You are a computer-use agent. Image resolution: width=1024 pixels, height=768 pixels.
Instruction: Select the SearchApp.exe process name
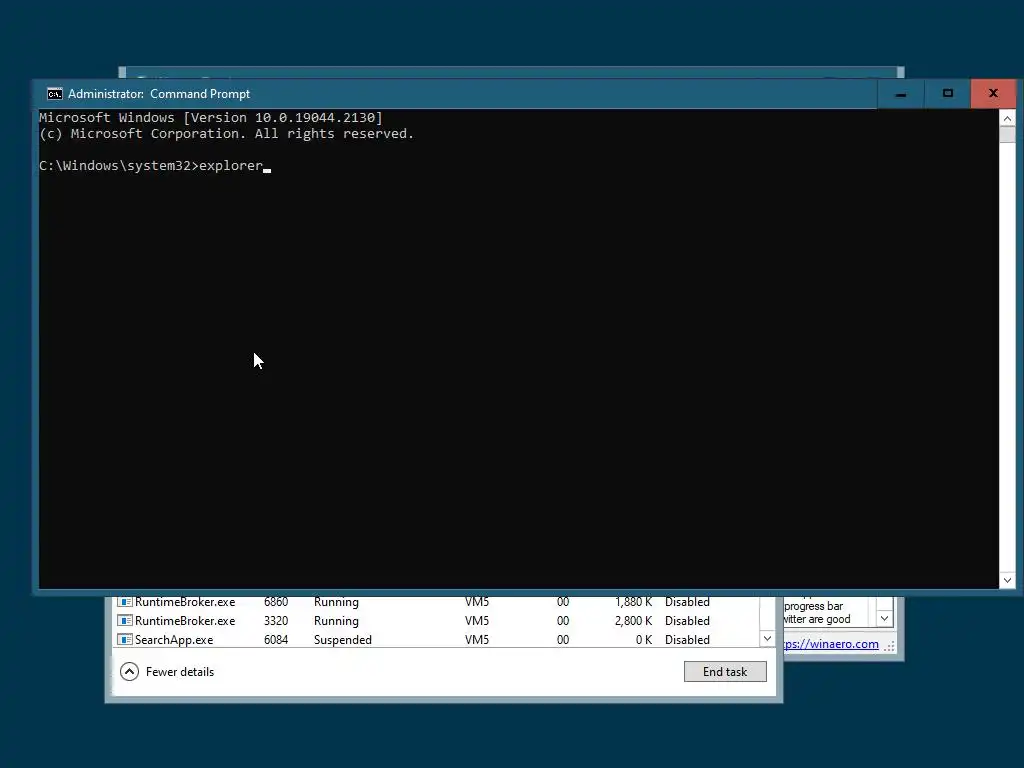pos(174,640)
